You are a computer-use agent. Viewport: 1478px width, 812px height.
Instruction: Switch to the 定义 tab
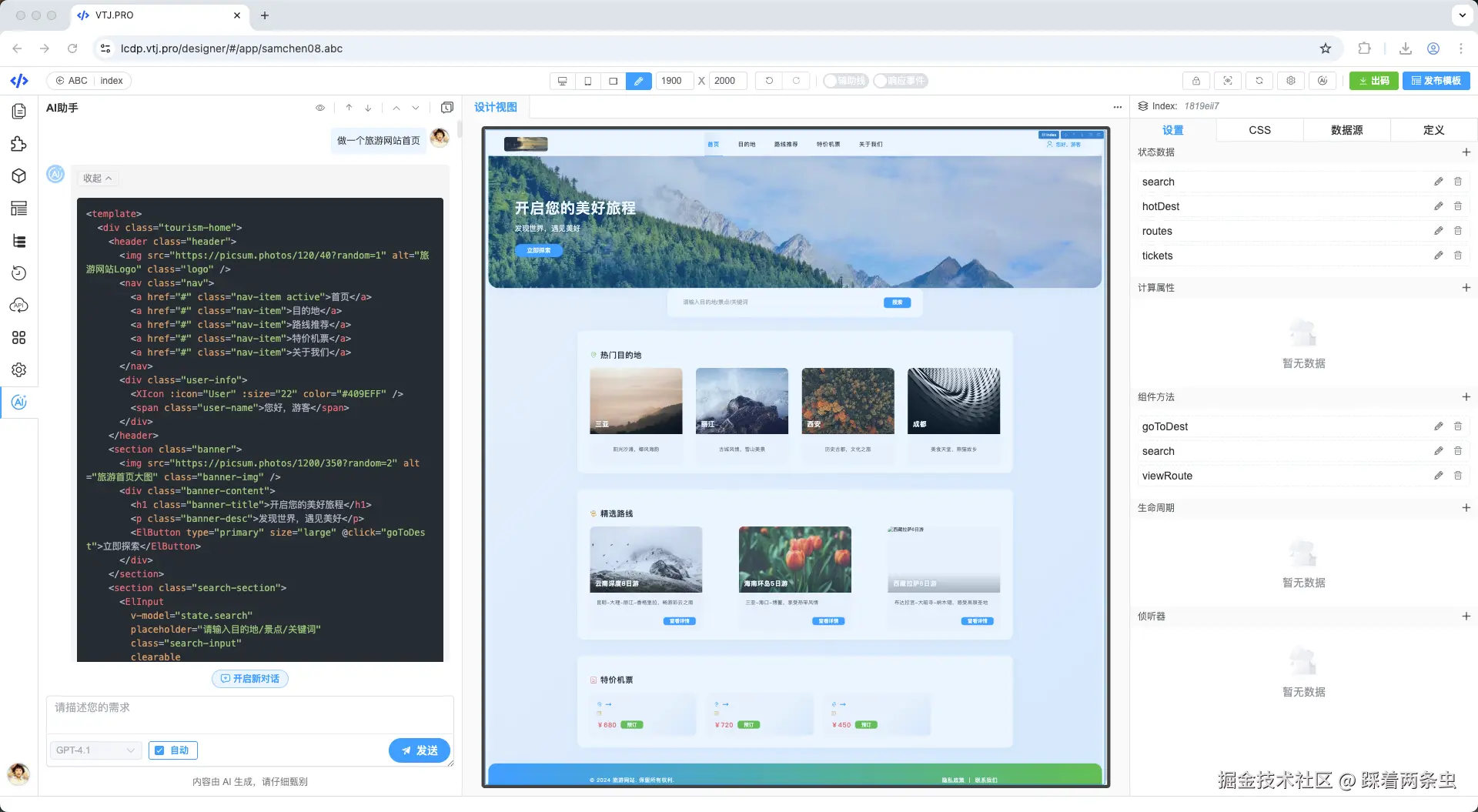pyautogui.click(x=1434, y=130)
